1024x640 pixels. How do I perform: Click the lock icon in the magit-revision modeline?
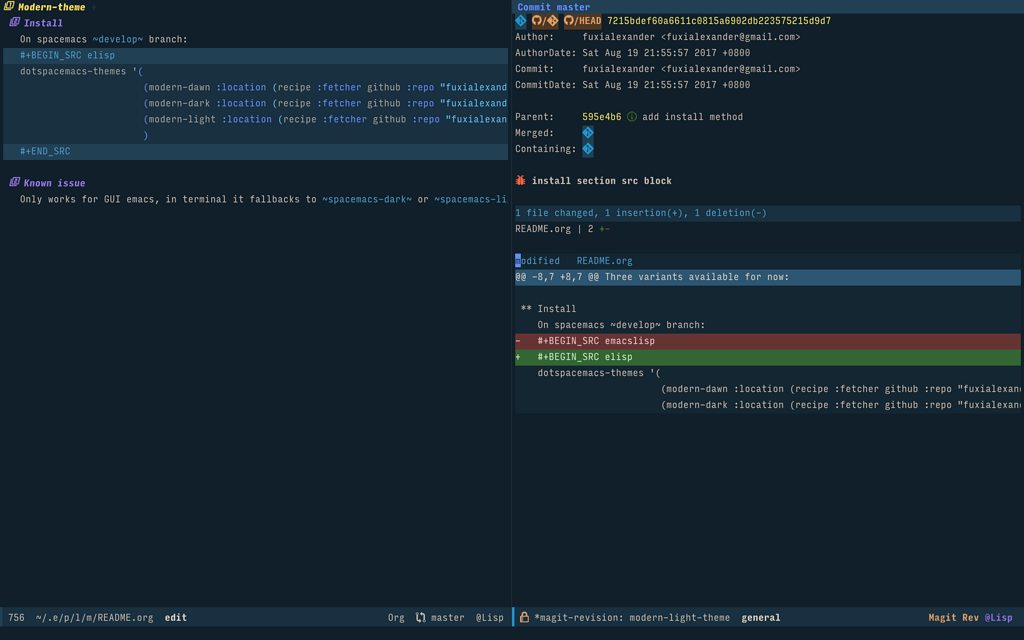[524, 617]
